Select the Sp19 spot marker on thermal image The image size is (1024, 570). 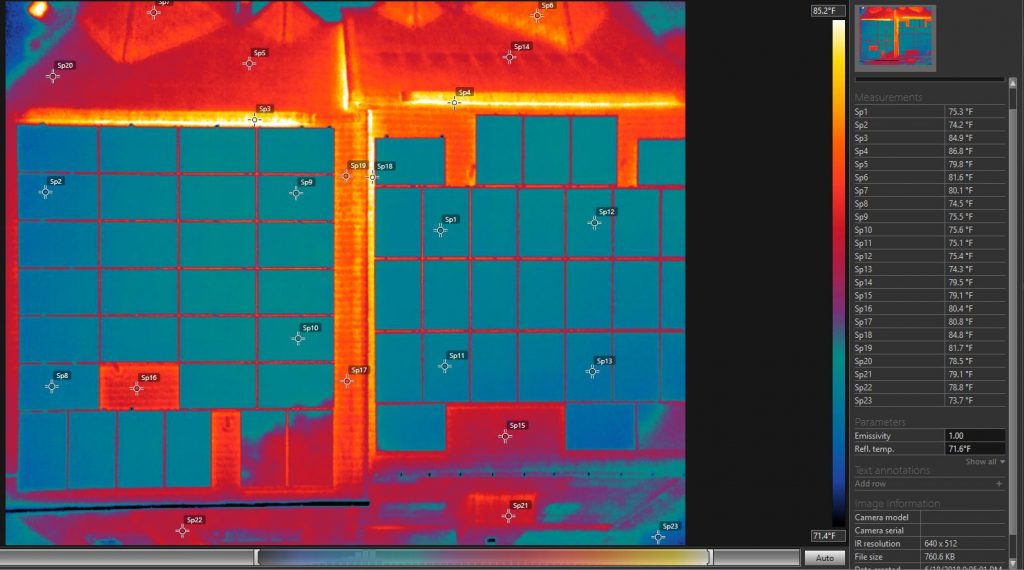click(x=346, y=176)
